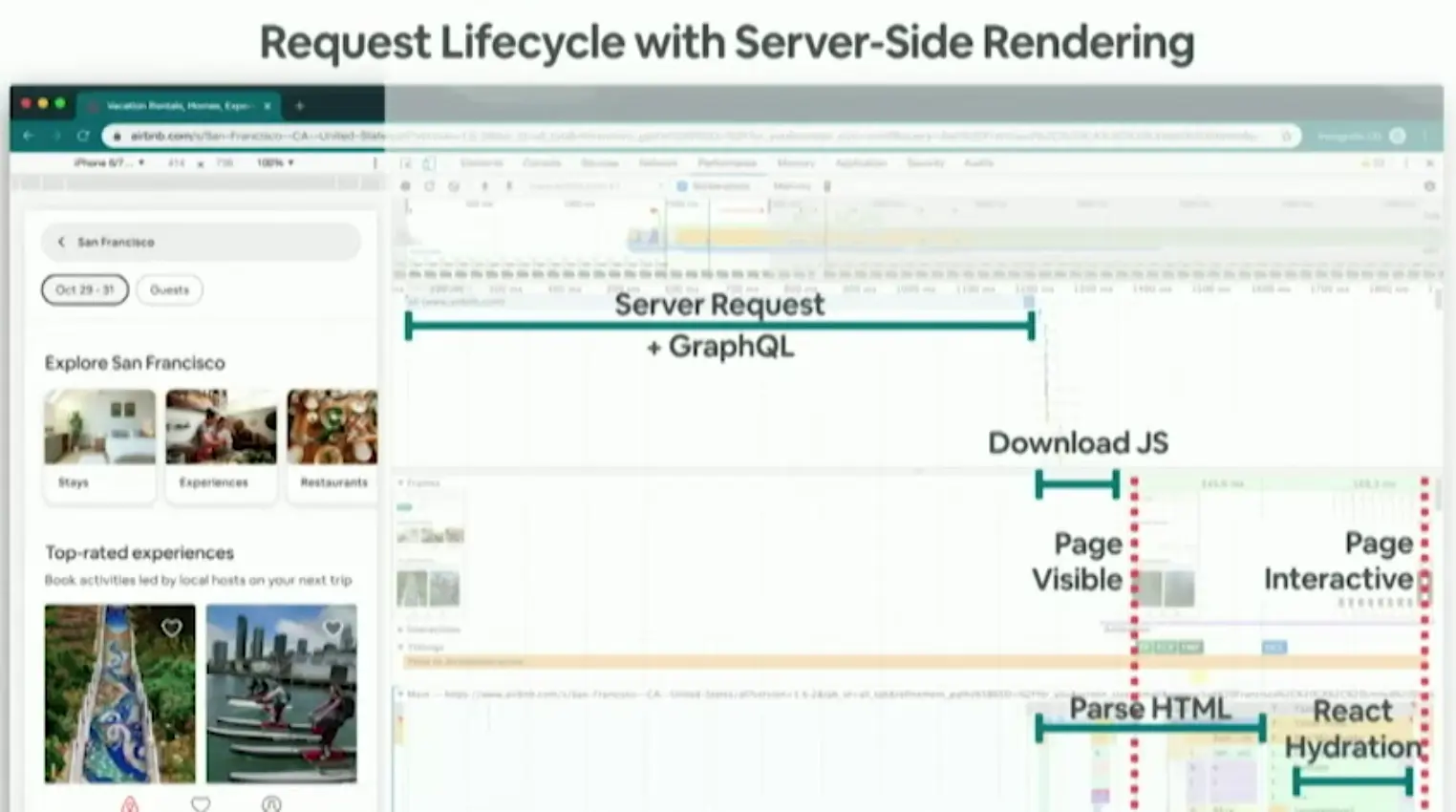1456x812 pixels.
Task: Open the Restaurants card
Action: pos(332,444)
